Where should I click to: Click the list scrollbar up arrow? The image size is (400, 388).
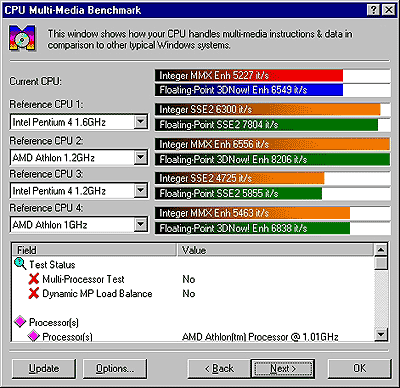(x=381, y=250)
